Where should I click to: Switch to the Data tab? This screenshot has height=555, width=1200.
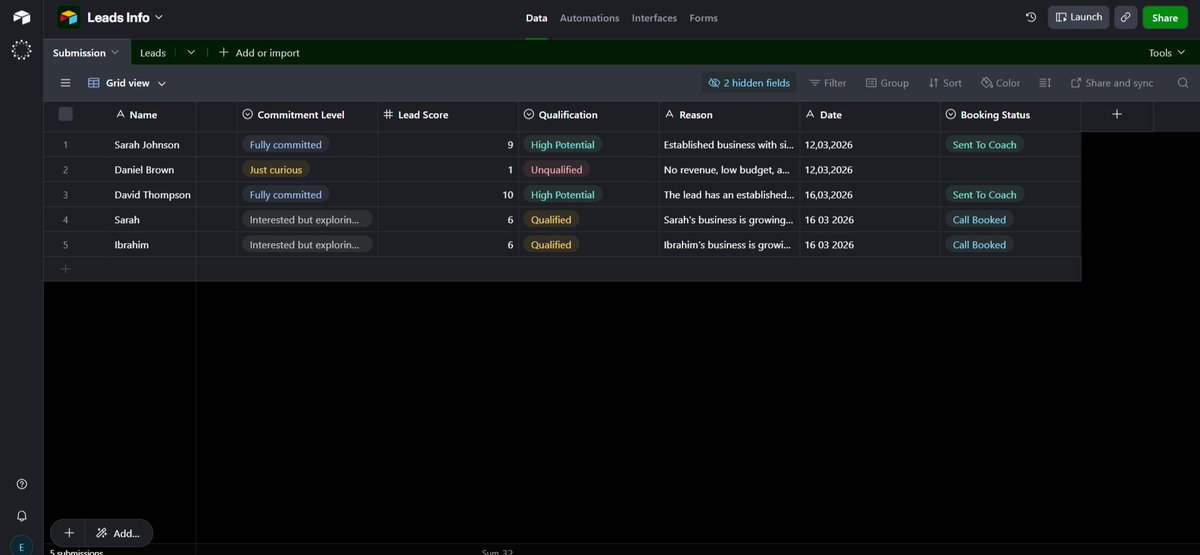(x=537, y=18)
